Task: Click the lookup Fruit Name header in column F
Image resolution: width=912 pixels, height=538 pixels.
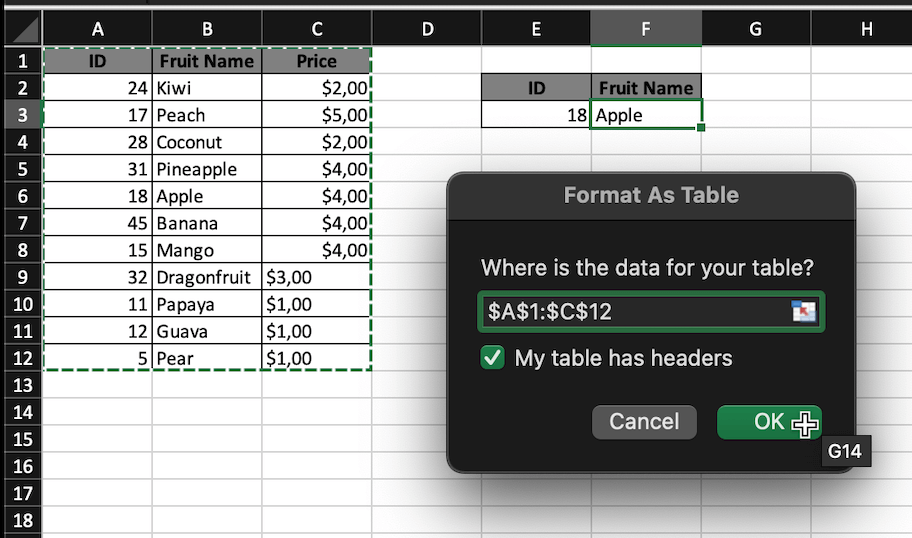Action: (646, 88)
